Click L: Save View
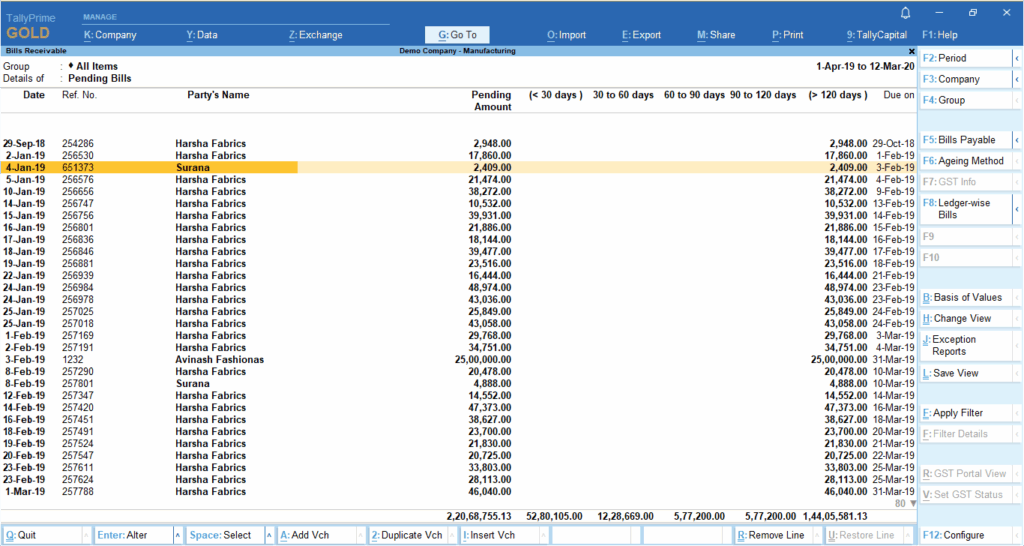 pyautogui.click(x=966, y=373)
